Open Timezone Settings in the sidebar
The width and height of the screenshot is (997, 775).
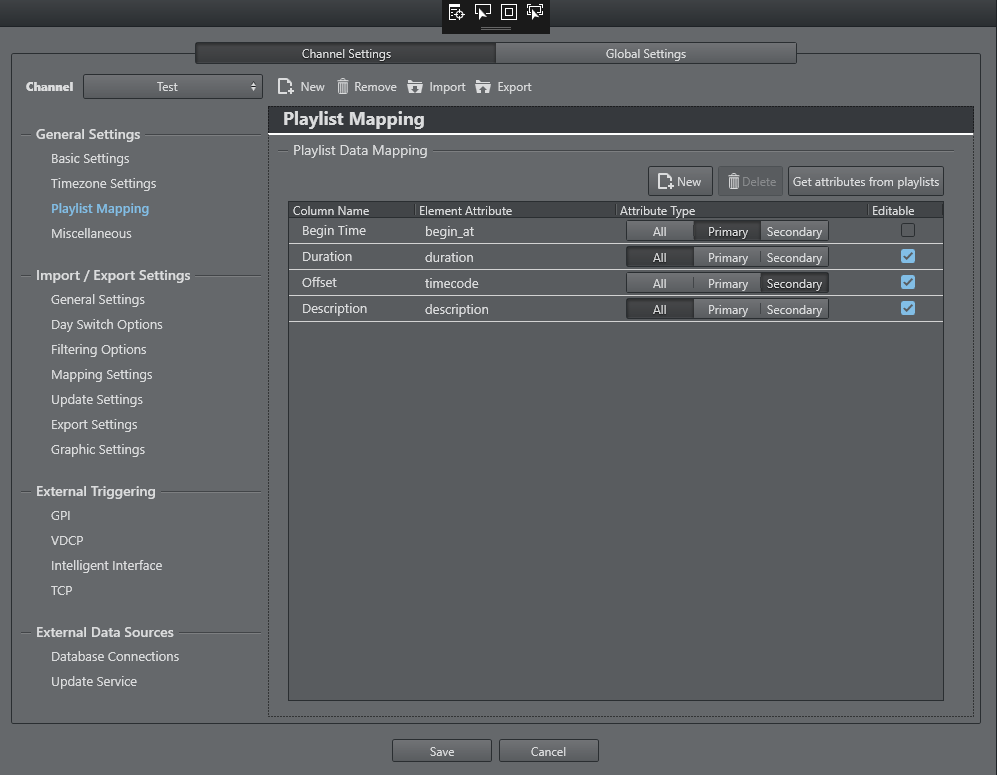(x=103, y=184)
